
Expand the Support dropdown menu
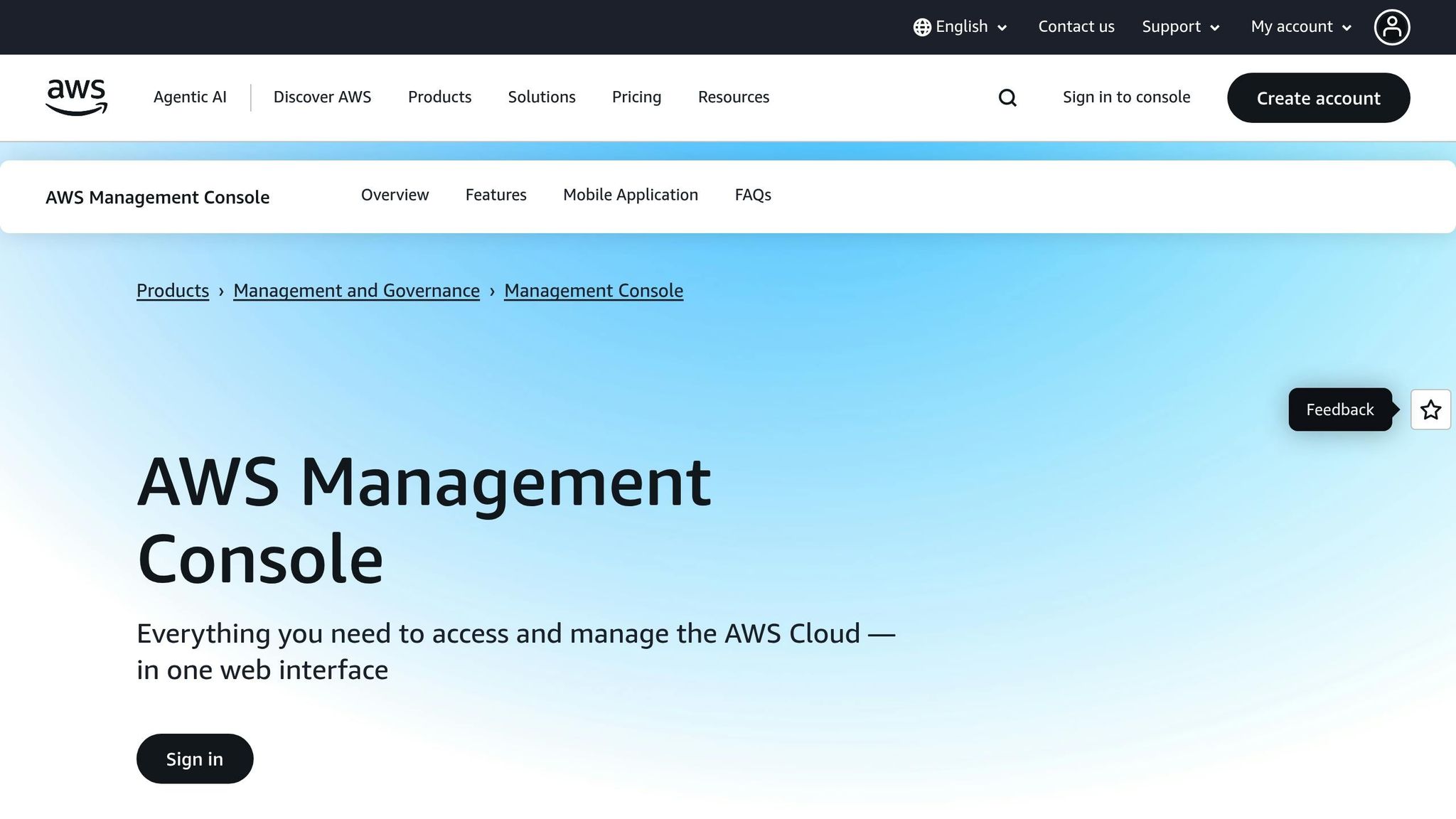(x=1181, y=27)
